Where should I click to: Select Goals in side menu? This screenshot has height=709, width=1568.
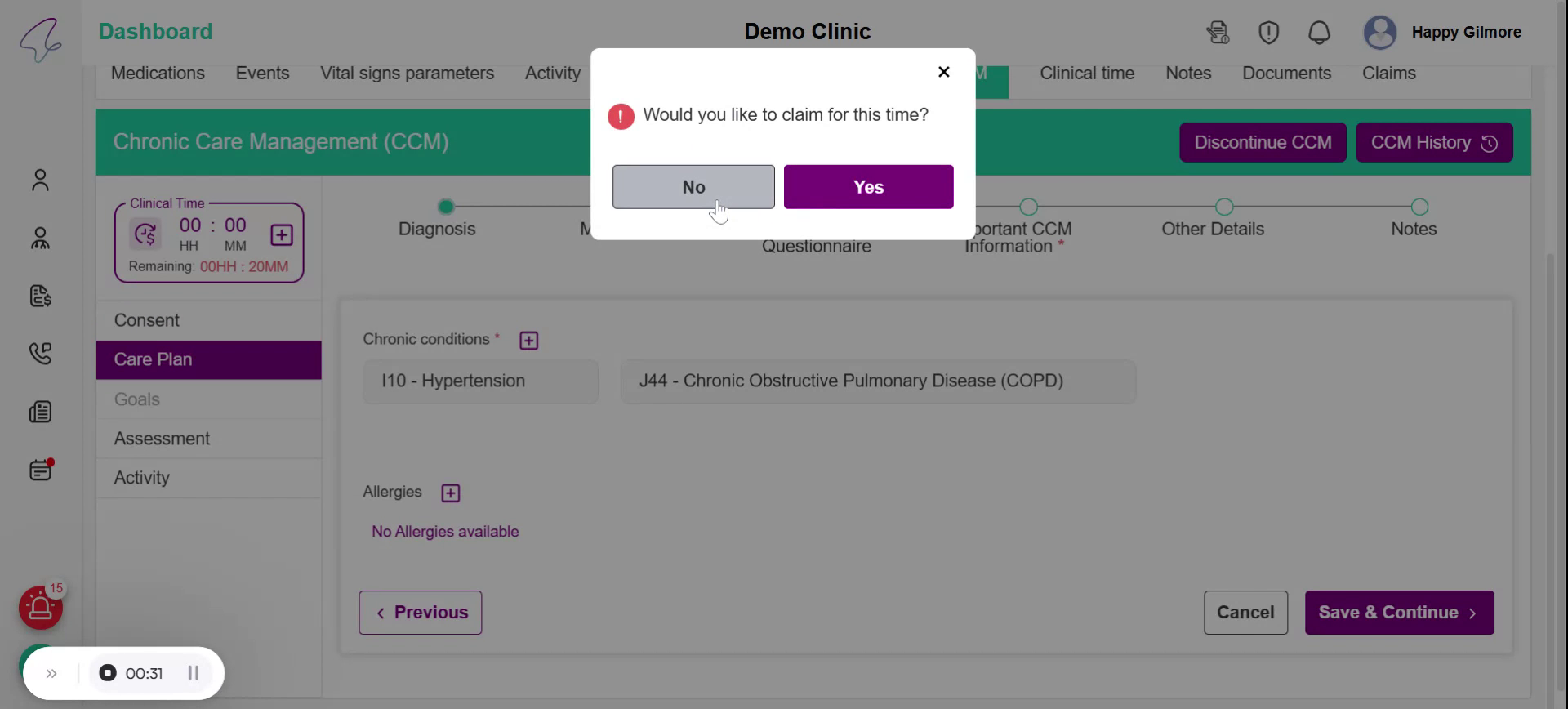209,399
